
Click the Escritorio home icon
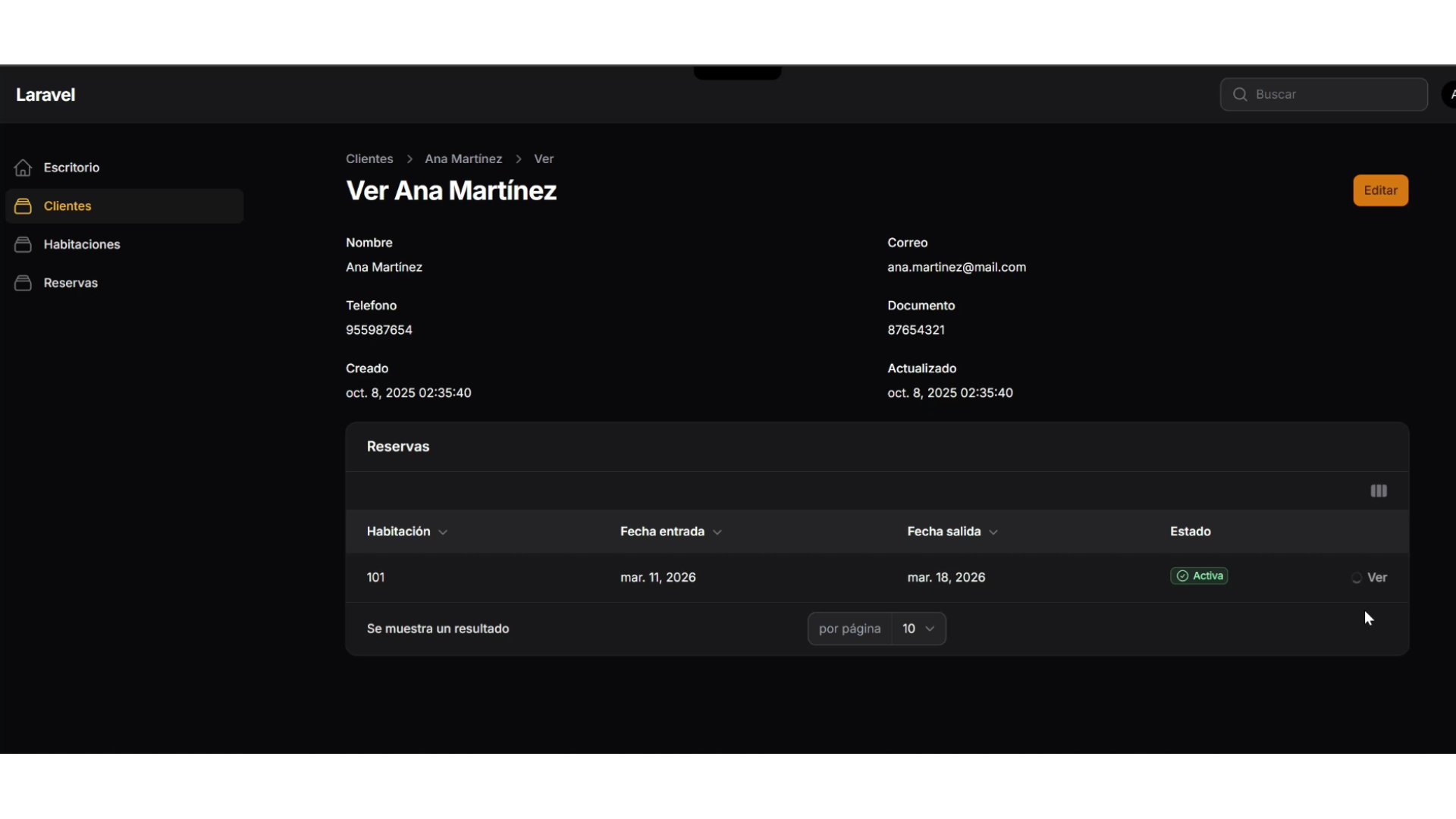click(23, 168)
